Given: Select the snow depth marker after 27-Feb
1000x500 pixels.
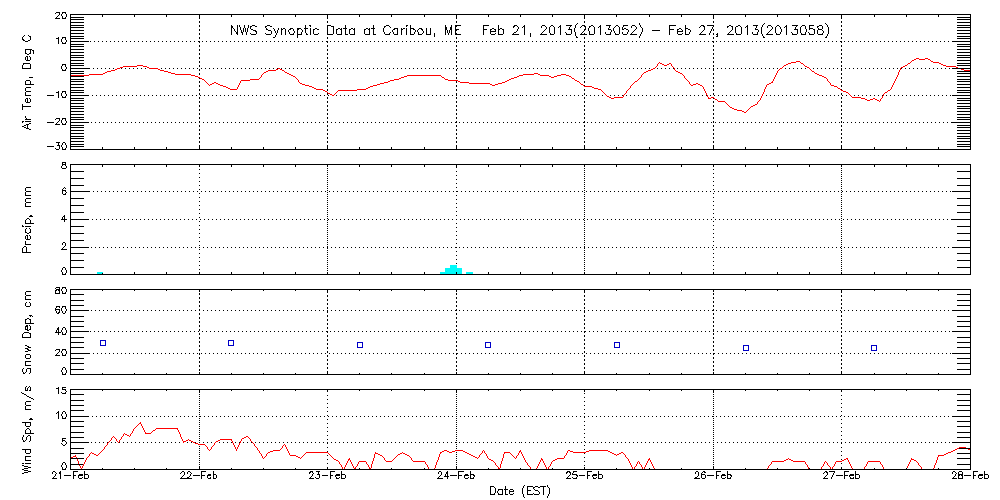Looking at the screenshot, I should [874, 348].
